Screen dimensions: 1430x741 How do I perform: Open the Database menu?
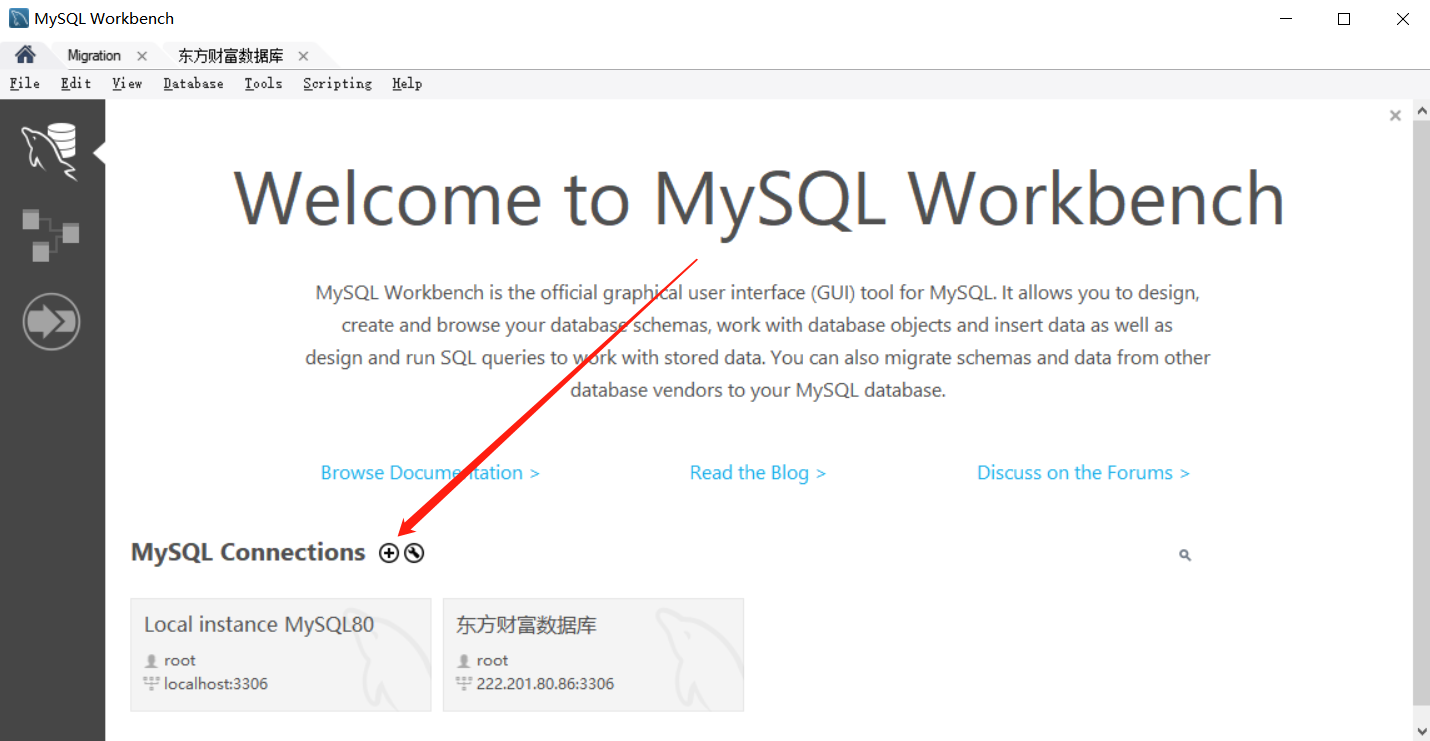tap(193, 84)
